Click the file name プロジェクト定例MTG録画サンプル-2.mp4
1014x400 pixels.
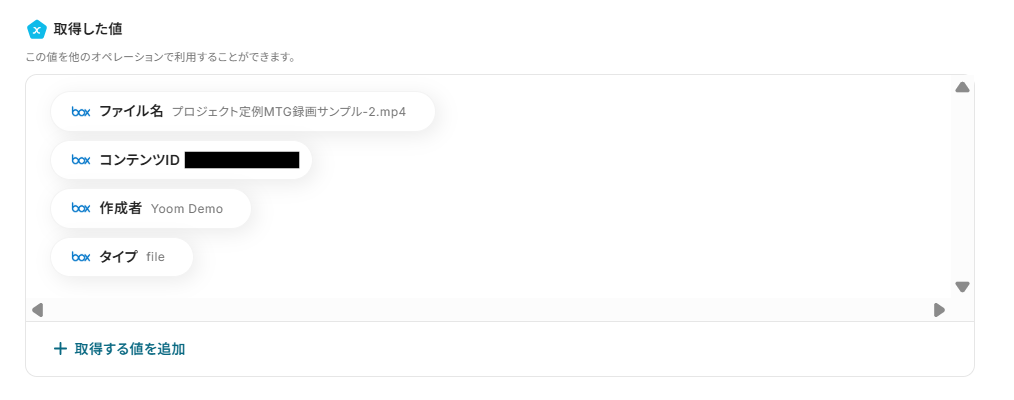coord(288,112)
